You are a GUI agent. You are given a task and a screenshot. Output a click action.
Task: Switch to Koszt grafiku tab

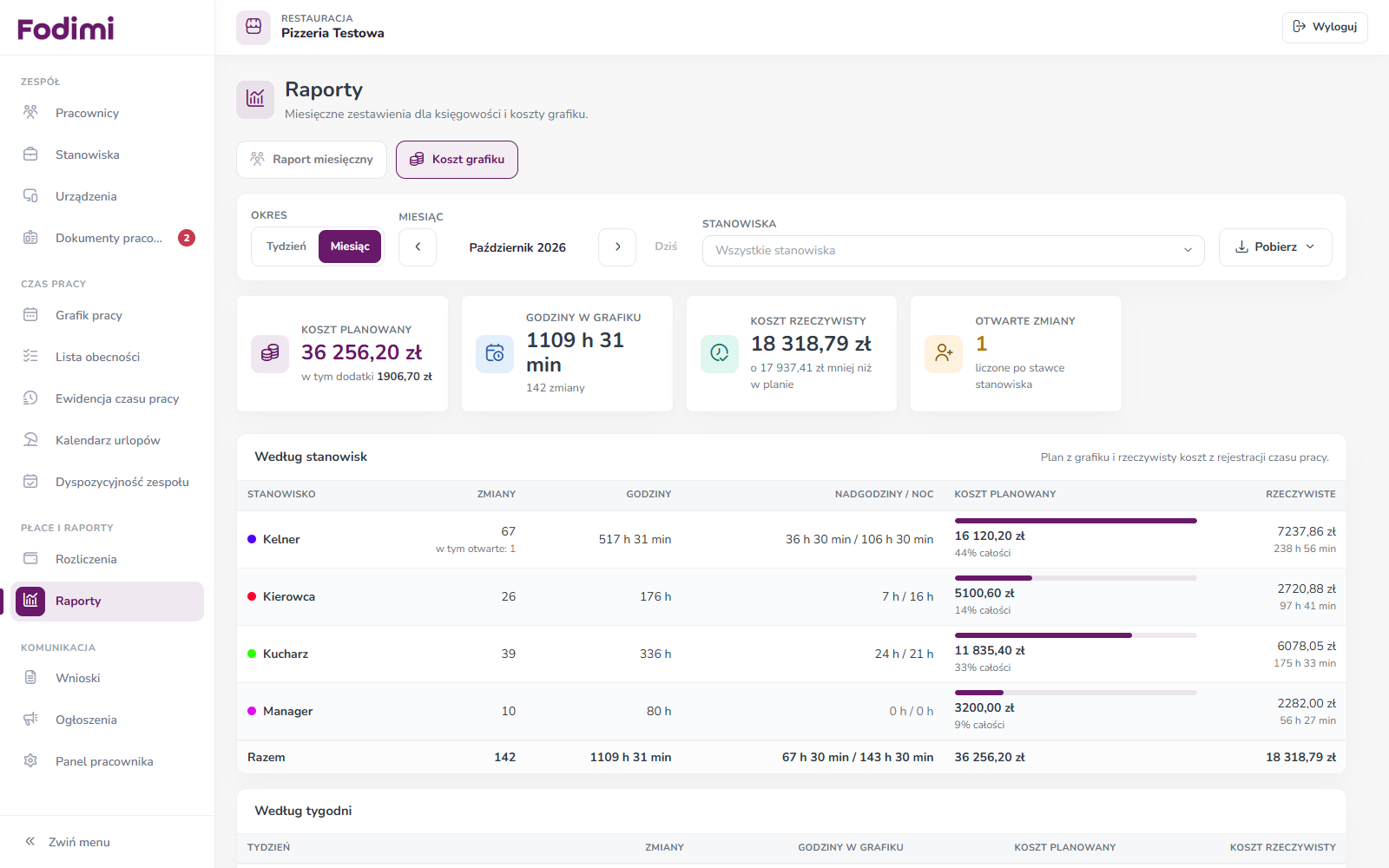click(x=457, y=160)
